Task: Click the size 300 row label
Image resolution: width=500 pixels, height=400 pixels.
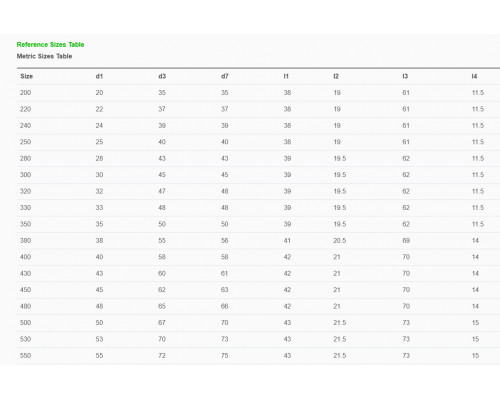Action: point(25,175)
